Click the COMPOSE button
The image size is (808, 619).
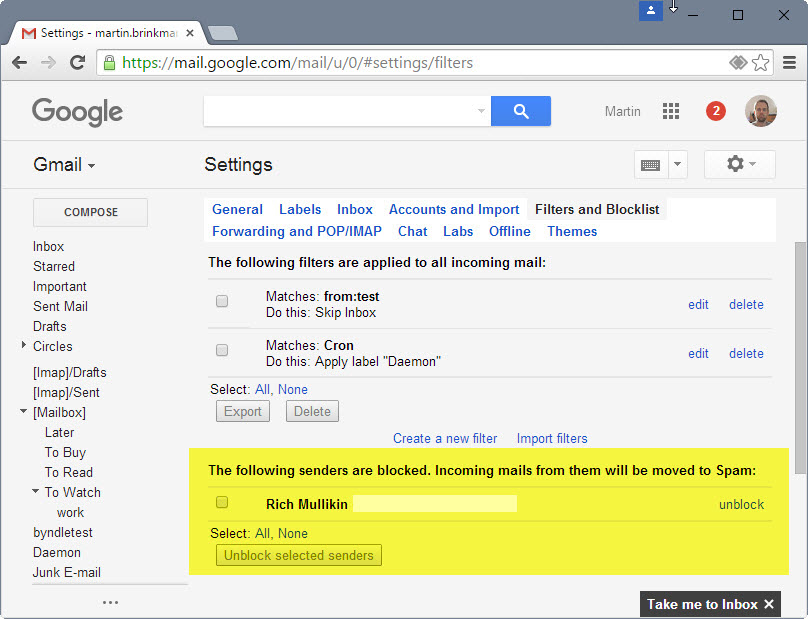91,212
